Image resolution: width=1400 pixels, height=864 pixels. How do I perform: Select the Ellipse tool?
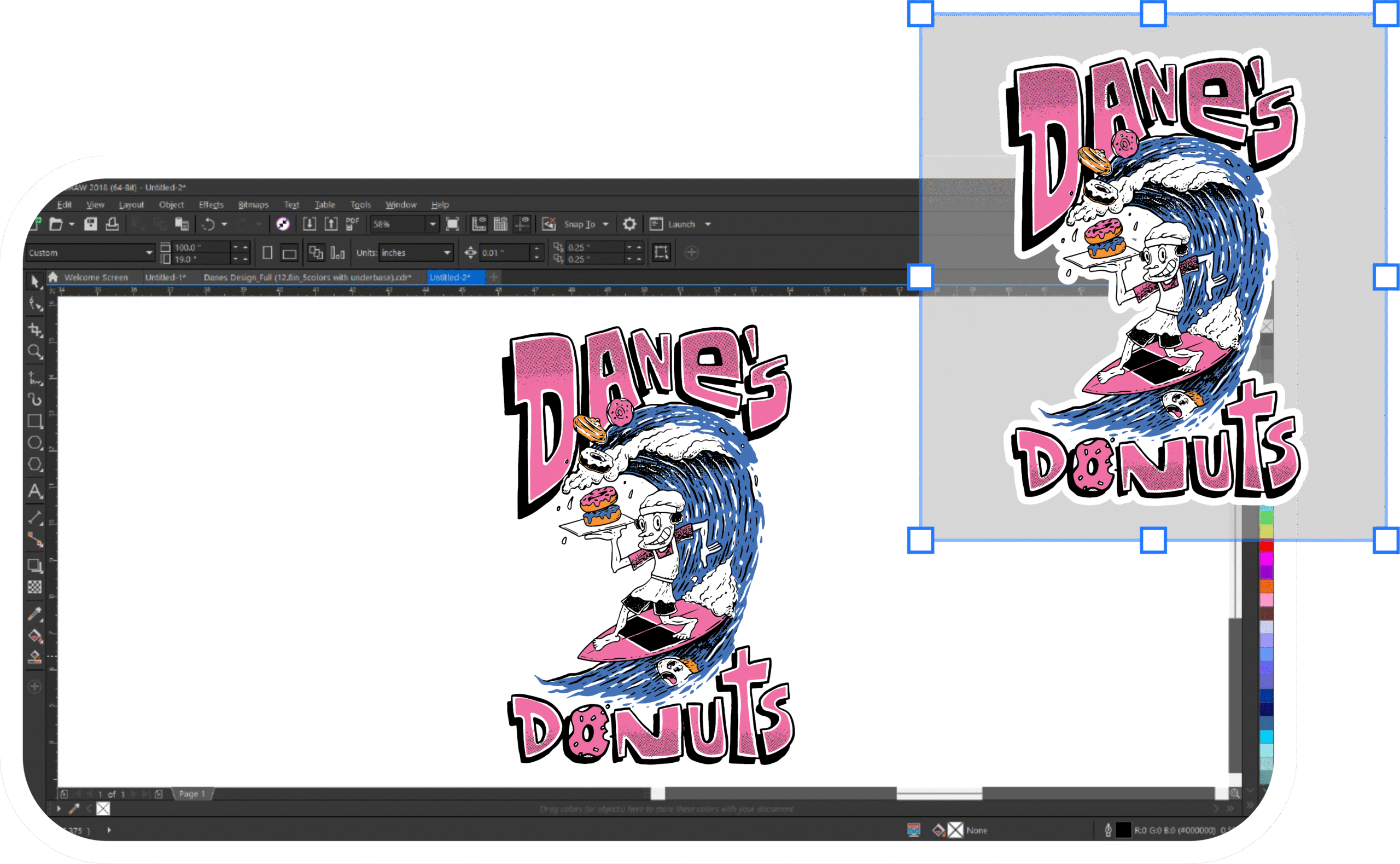coord(35,443)
